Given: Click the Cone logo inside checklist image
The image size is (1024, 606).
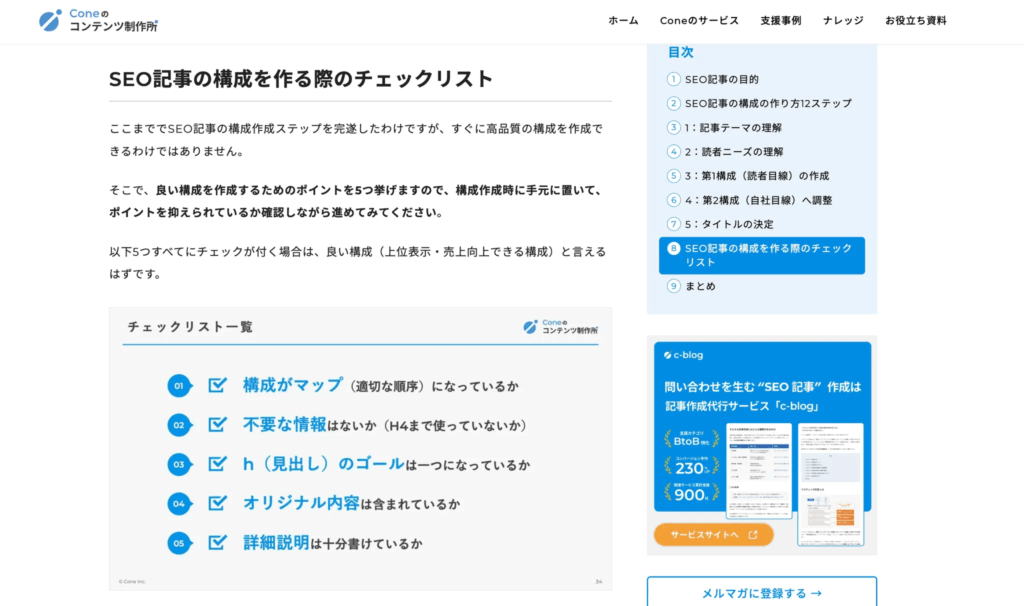Looking at the screenshot, I should (560, 327).
